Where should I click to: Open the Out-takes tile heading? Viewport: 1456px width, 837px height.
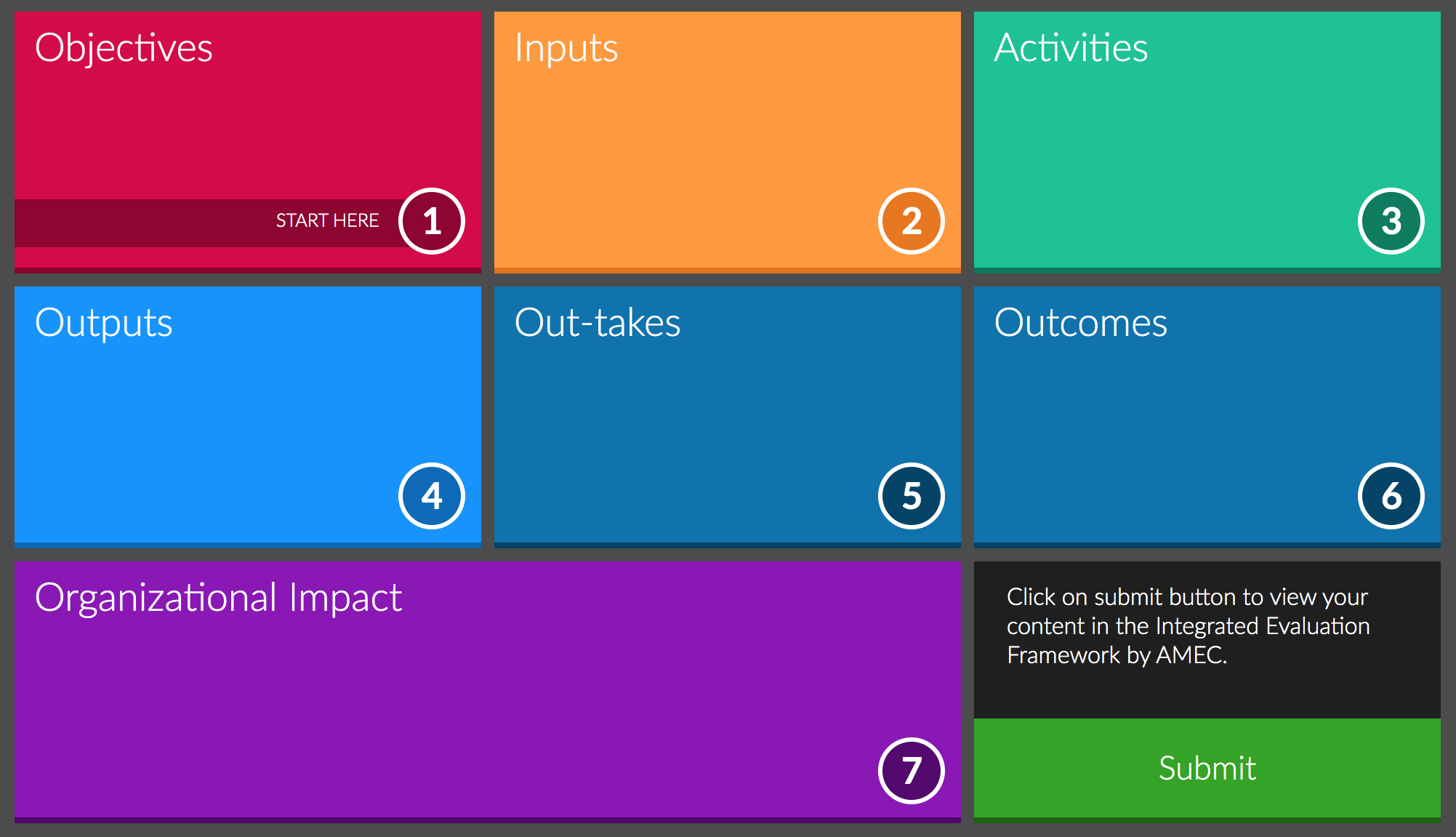tap(598, 323)
